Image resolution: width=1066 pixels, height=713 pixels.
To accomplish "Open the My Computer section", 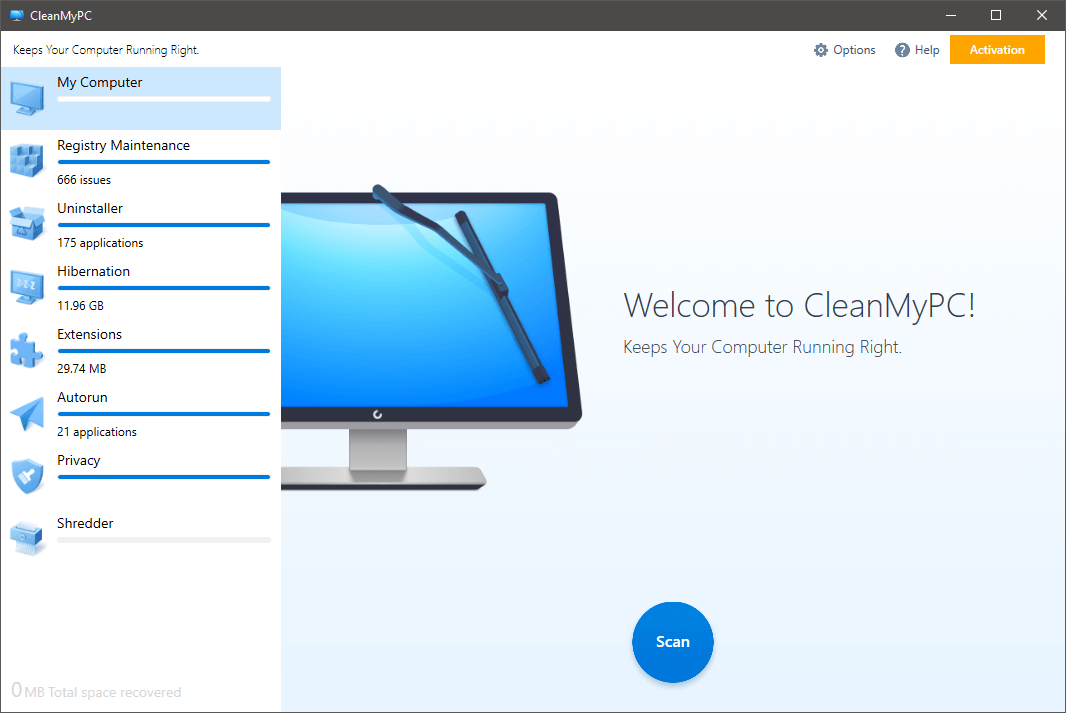I will [x=141, y=98].
